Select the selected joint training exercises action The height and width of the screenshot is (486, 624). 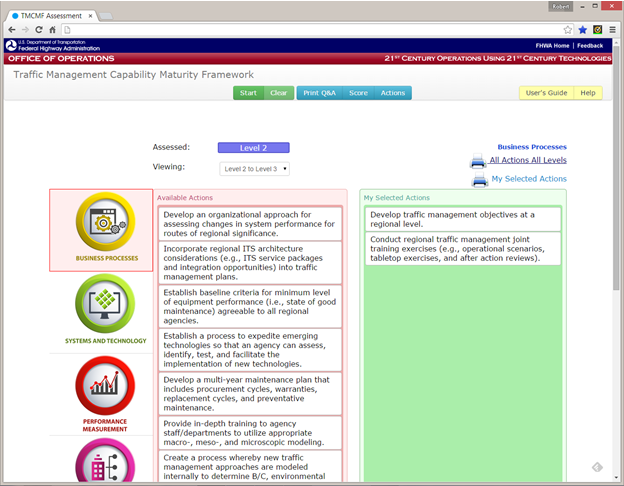(460, 248)
